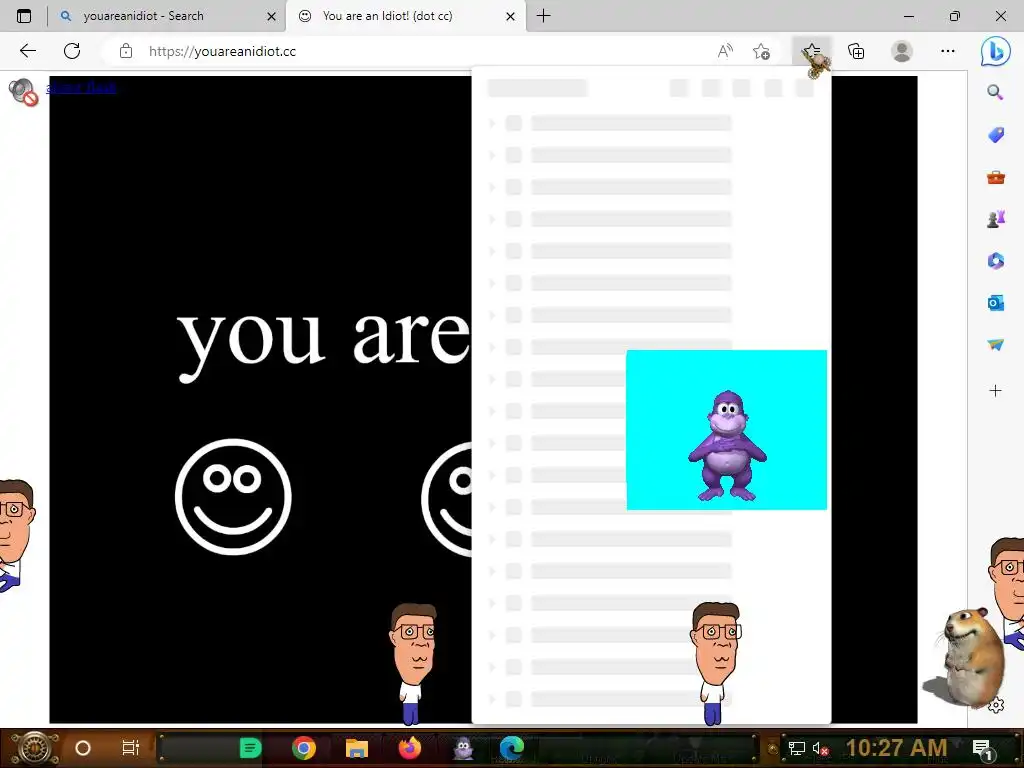This screenshot has width=1024, height=768.
Task: Open the Read aloud tool
Action: tap(725, 51)
